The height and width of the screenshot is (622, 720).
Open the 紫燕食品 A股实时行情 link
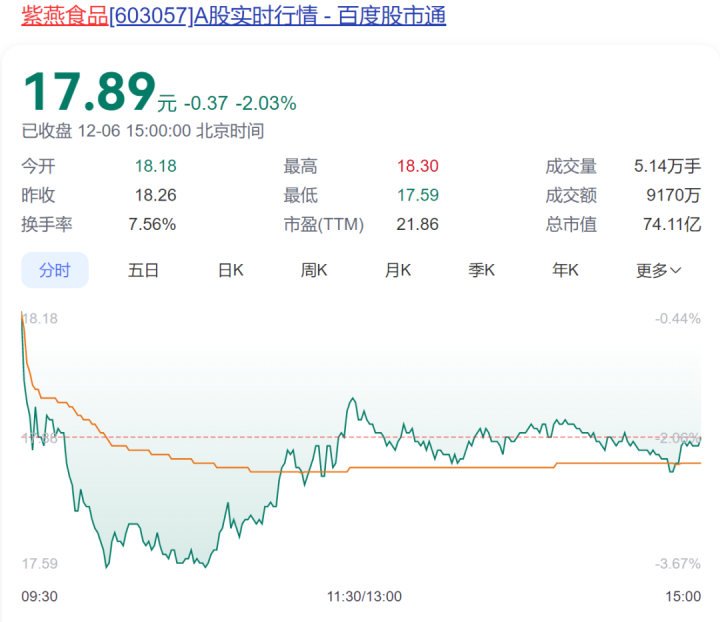tap(233, 15)
